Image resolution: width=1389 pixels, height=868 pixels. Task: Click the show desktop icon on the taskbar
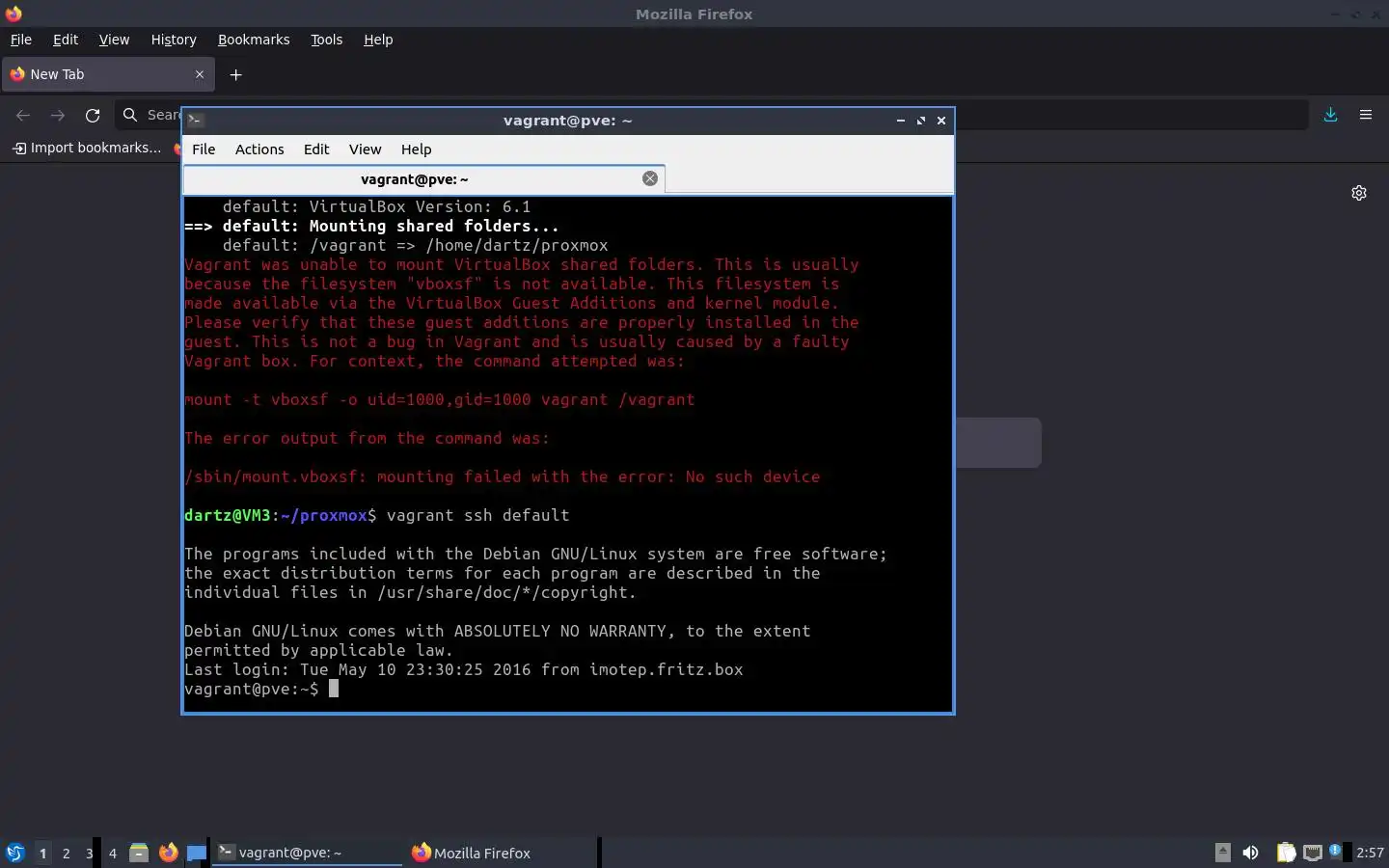point(197,853)
